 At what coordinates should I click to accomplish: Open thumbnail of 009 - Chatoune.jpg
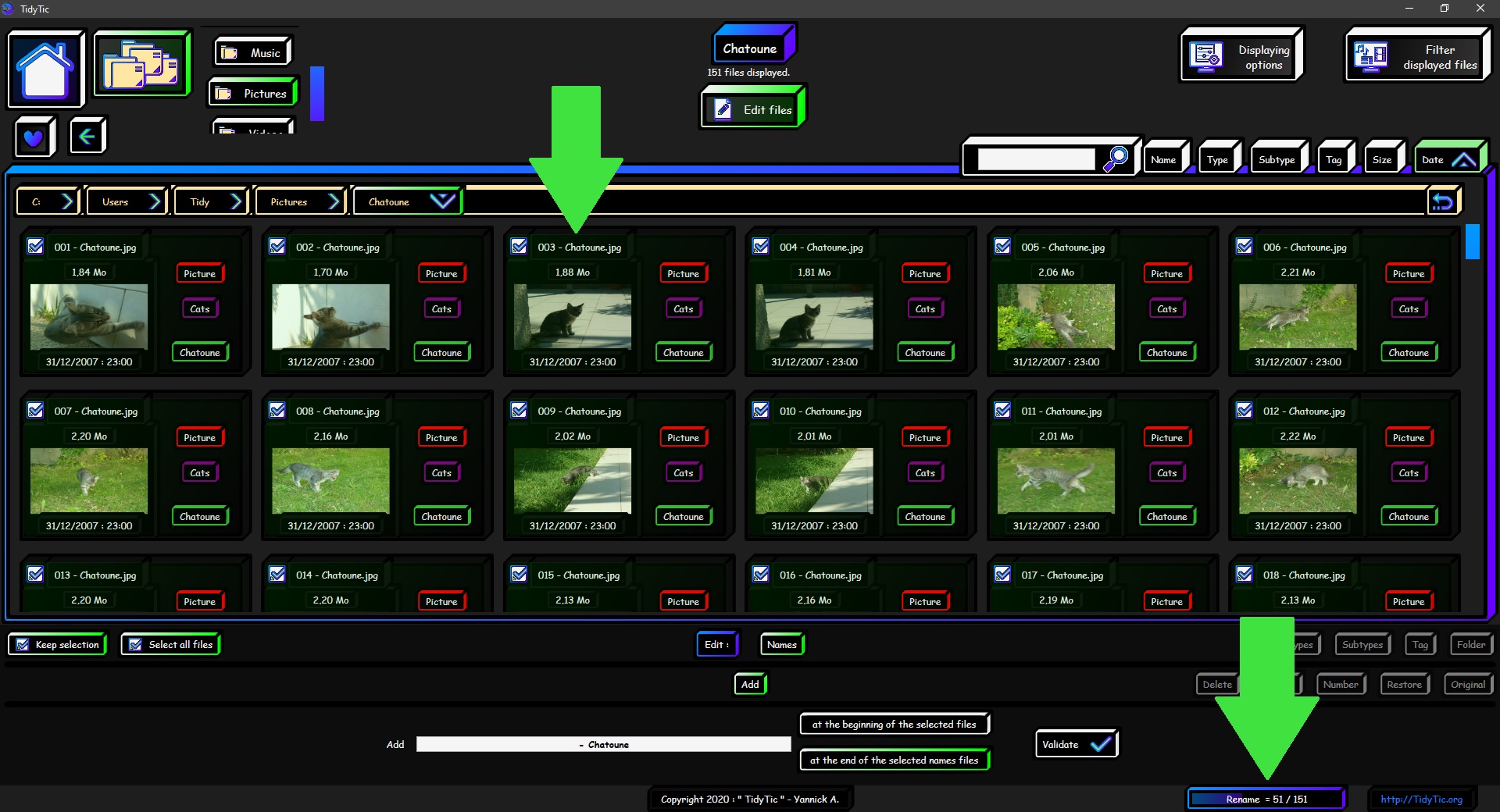tap(573, 480)
